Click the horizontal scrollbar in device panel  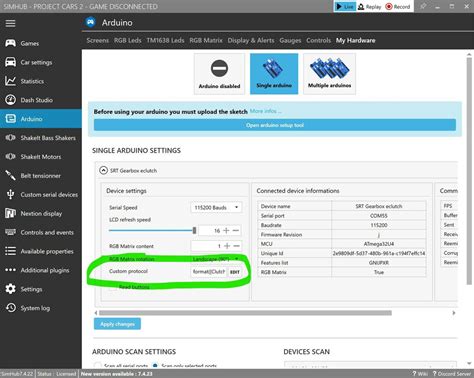[x=245, y=313]
